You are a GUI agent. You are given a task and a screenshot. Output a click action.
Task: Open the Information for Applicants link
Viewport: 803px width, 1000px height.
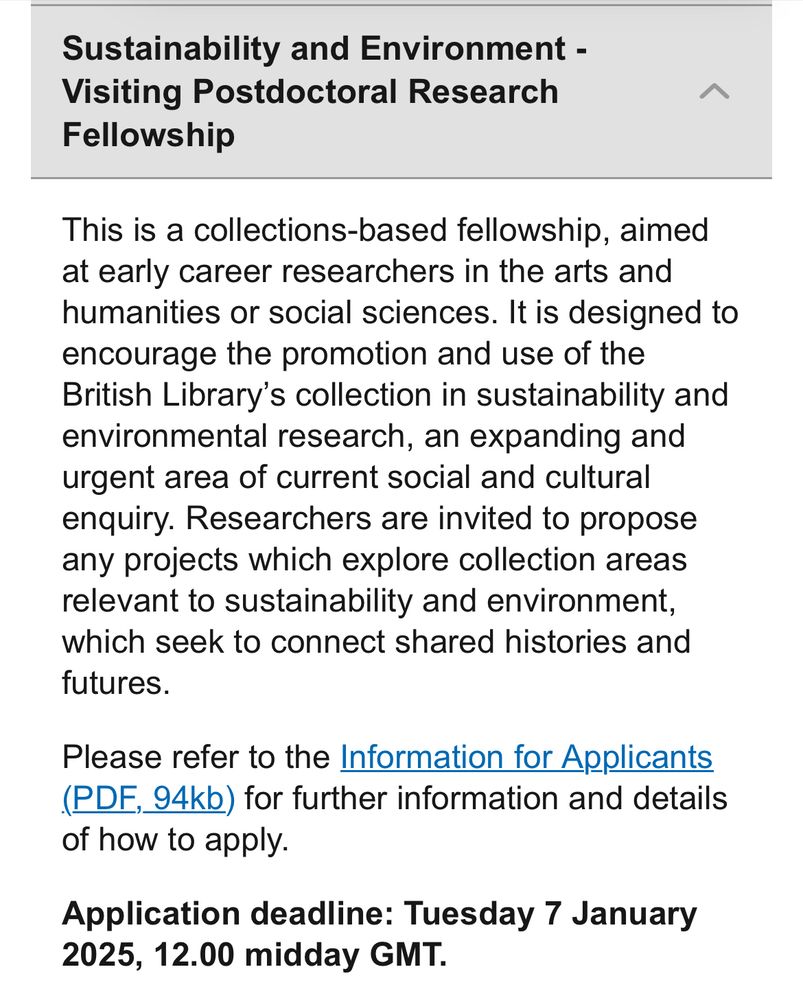point(526,757)
